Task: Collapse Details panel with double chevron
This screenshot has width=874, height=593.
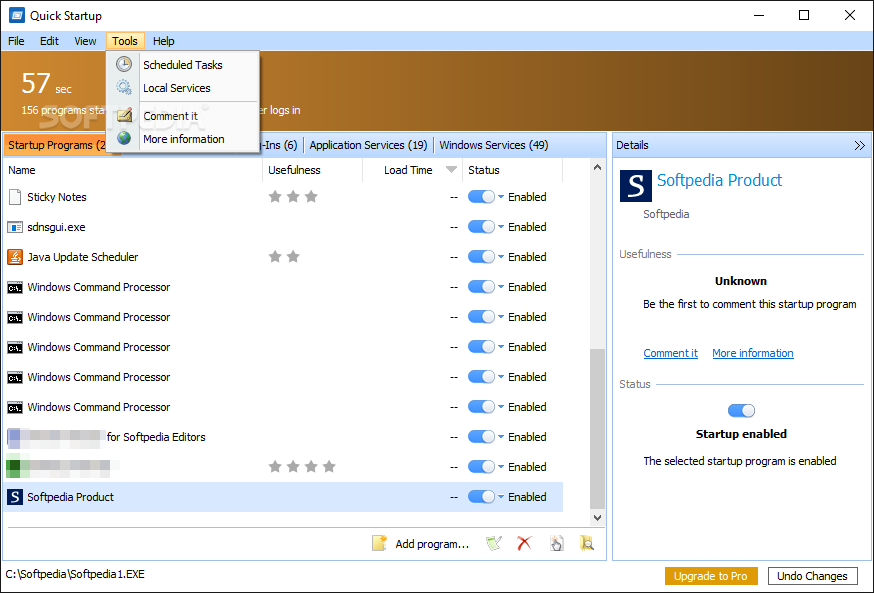Action: click(860, 145)
